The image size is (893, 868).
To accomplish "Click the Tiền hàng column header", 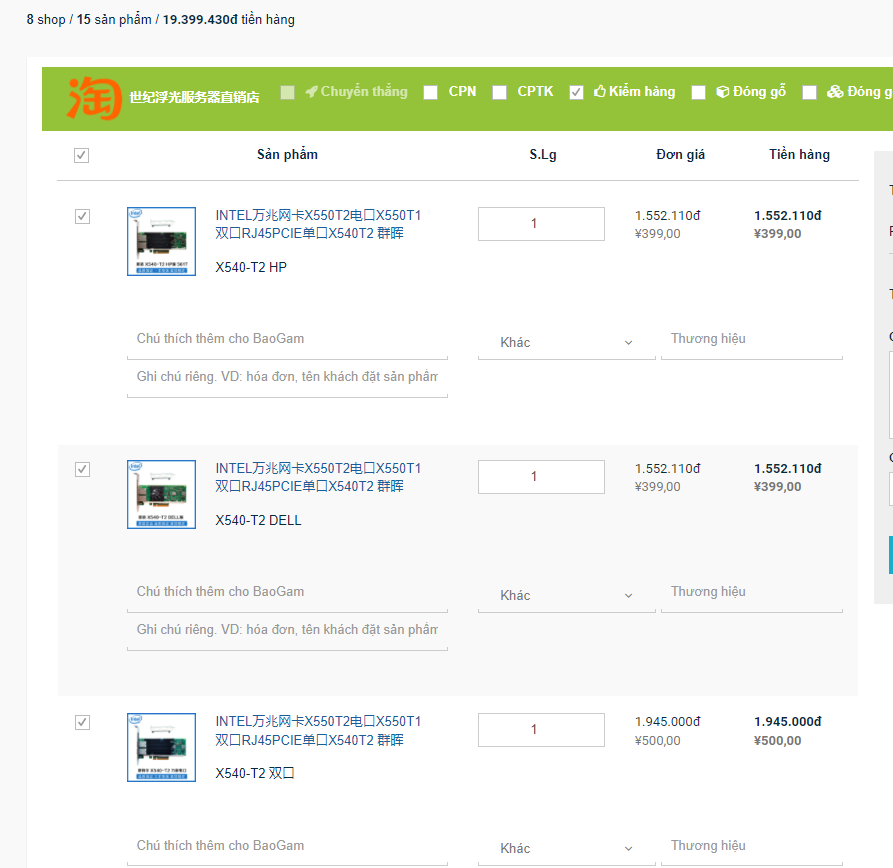I will click(799, 155).
